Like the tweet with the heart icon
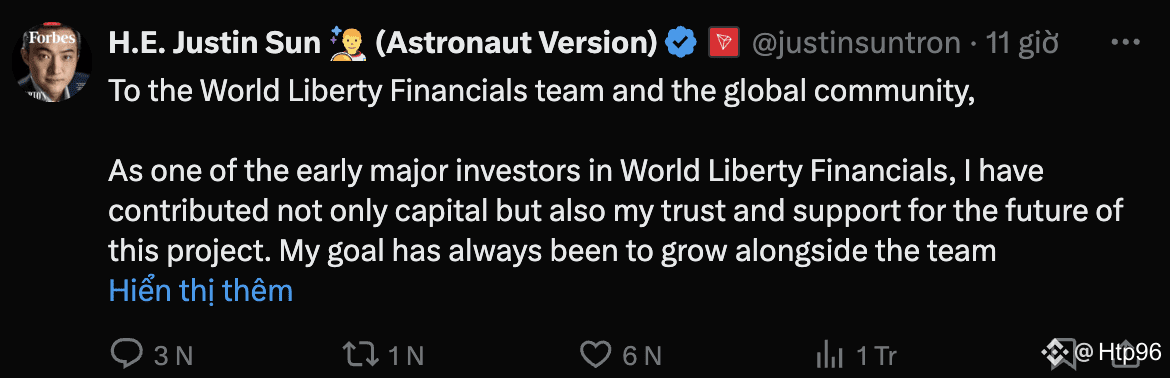The image size is (1170, 378). 596,355
